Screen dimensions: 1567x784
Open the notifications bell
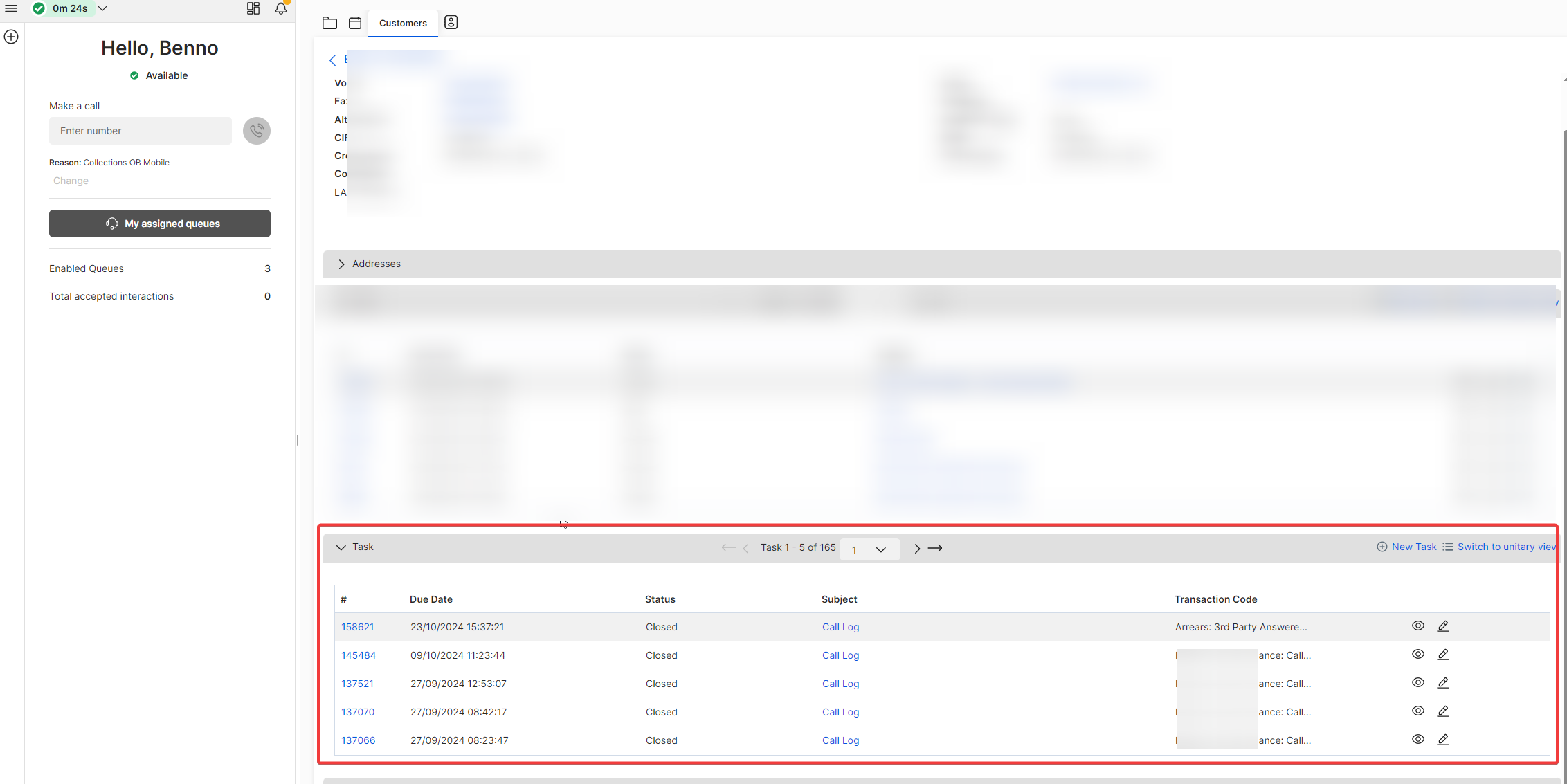coord(281,8)
